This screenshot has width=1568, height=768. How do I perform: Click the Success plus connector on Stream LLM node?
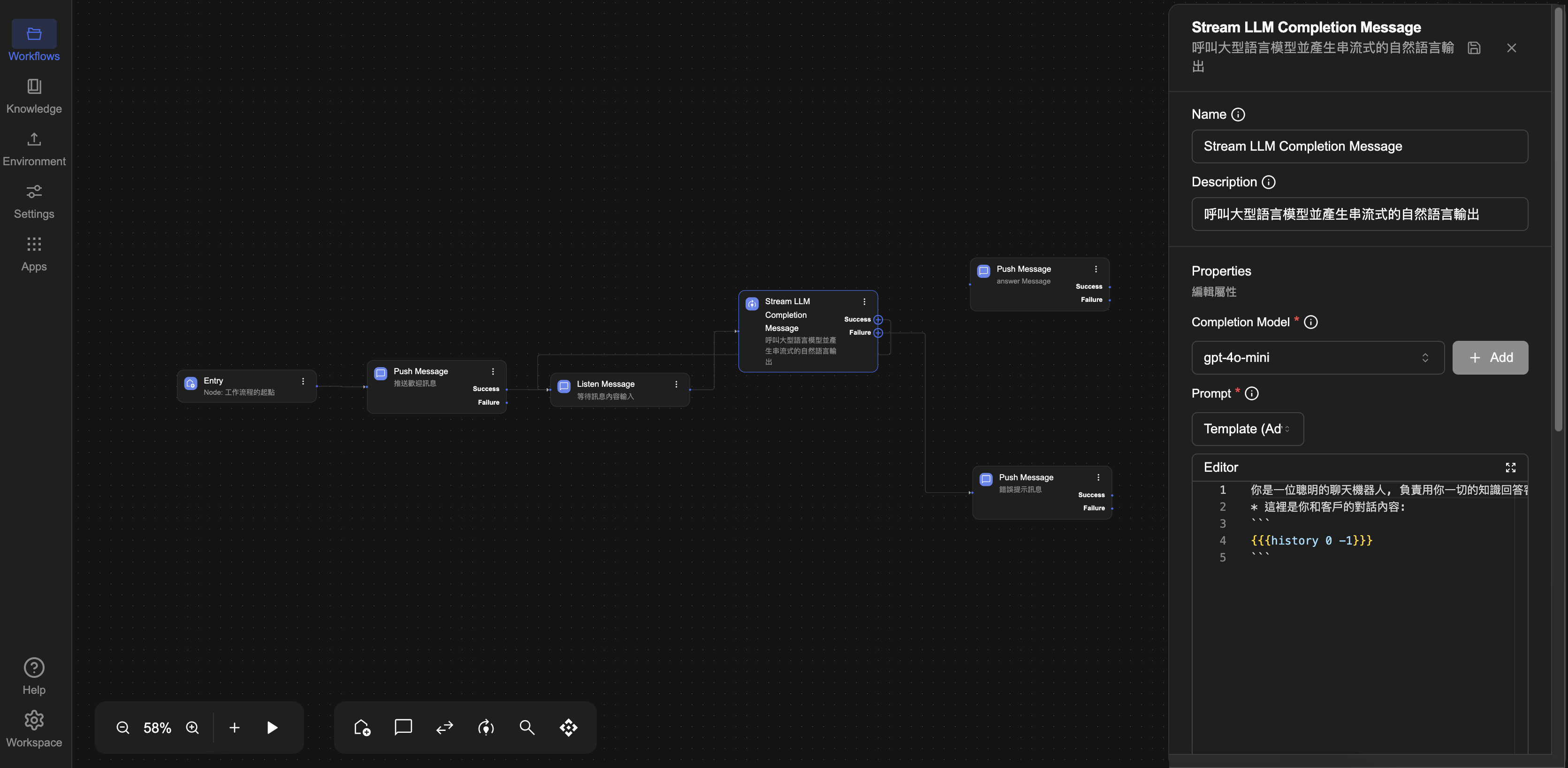click(878, 320)
